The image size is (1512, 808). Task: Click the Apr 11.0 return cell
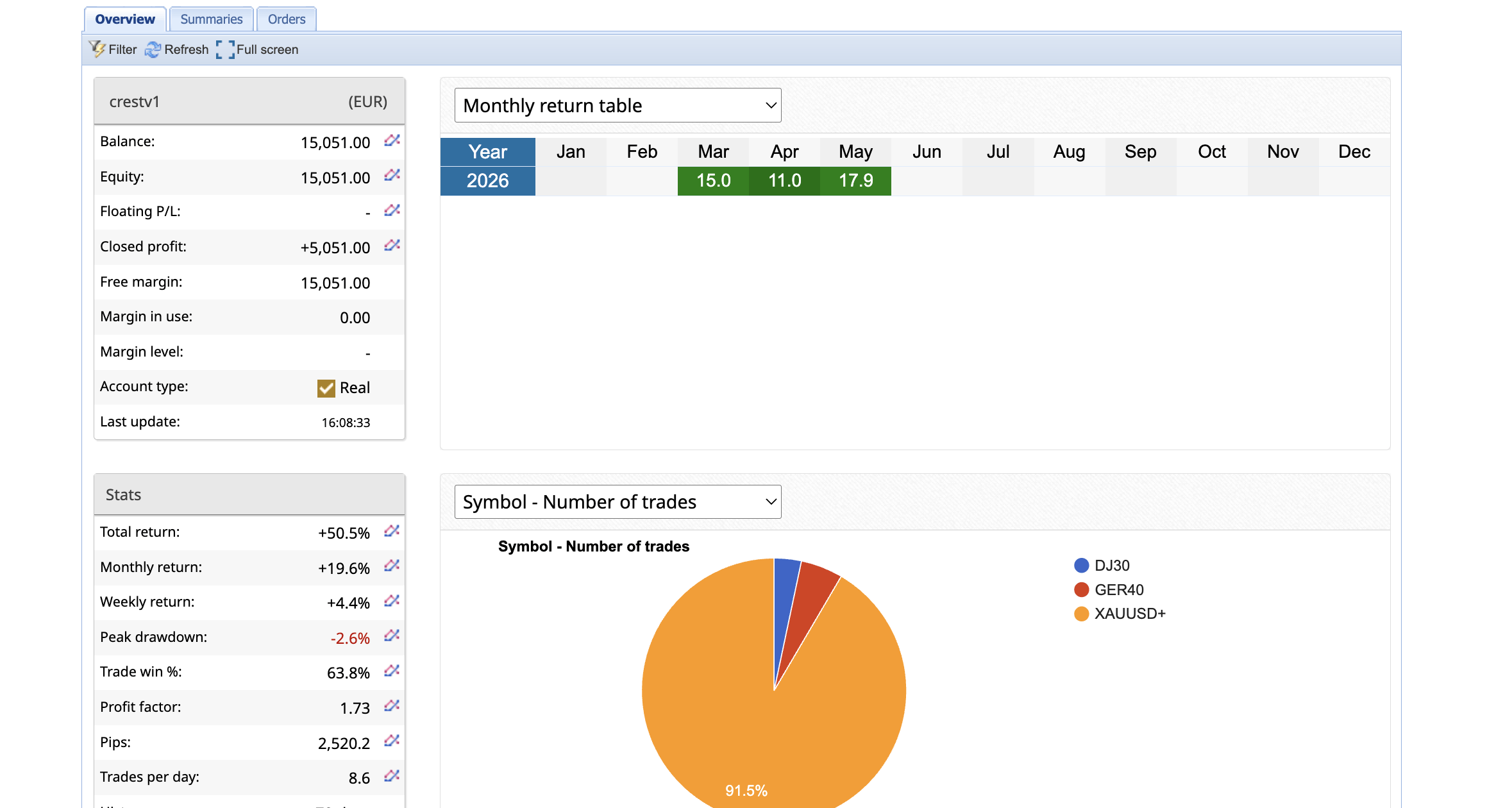point(784,181)
